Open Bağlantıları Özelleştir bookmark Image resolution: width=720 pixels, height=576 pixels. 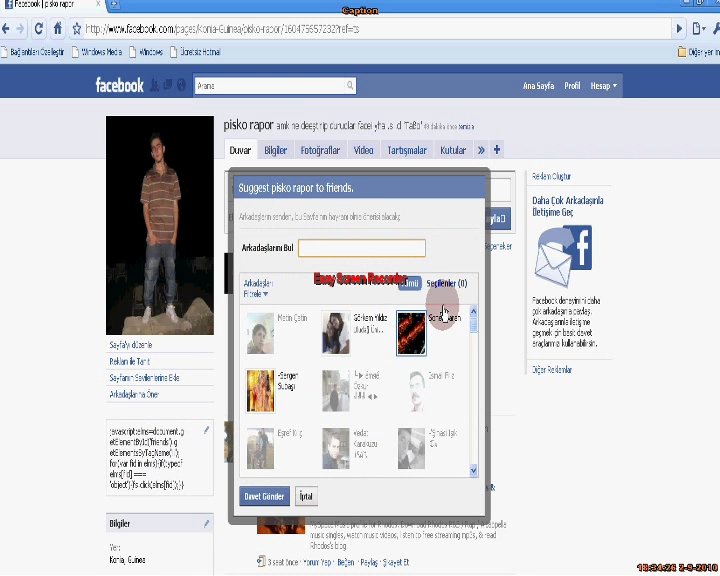(x=32, y=52)
